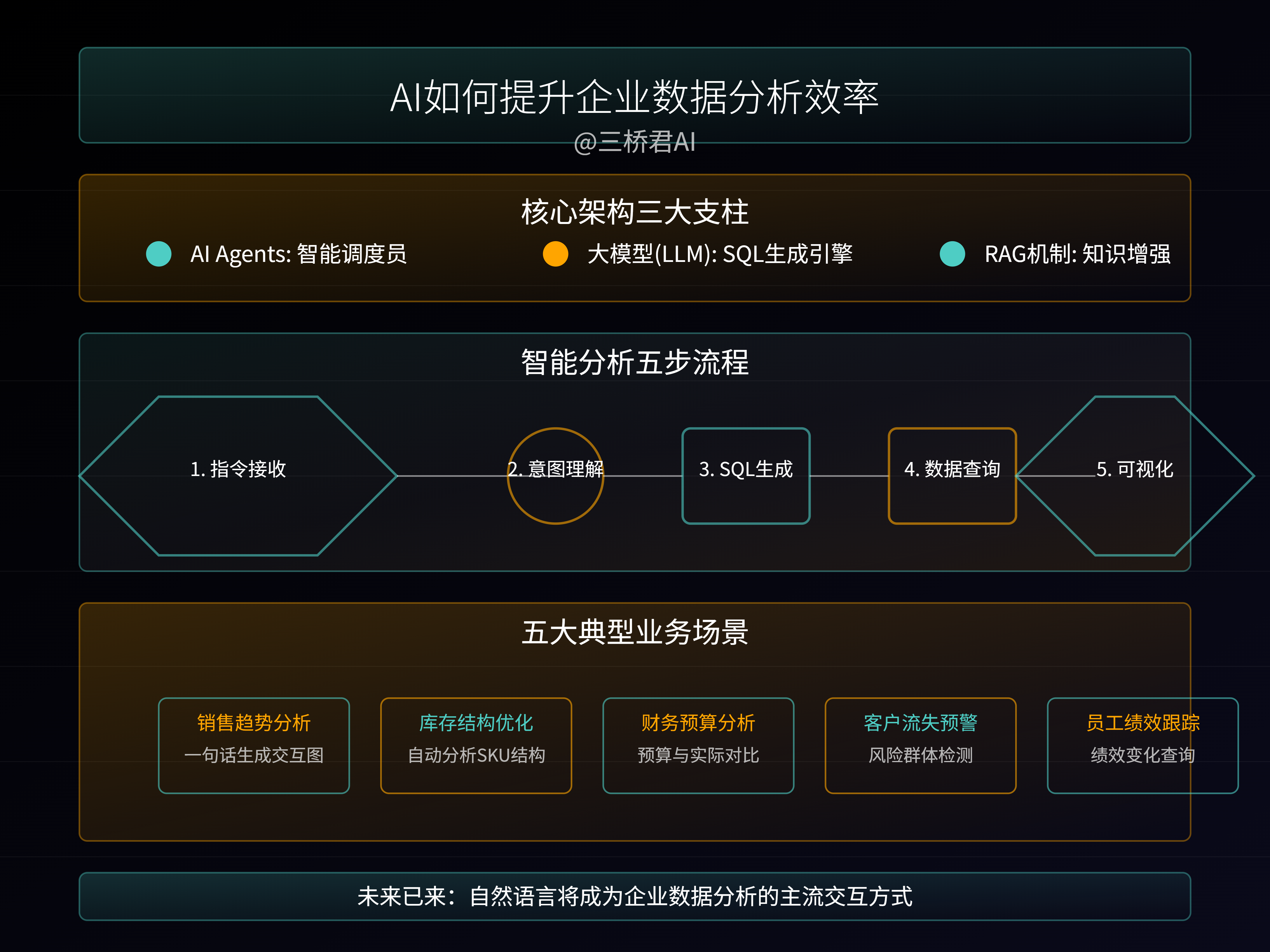Click the @三桥君AI author handle

pyautogui.click(x=634, y=142)
